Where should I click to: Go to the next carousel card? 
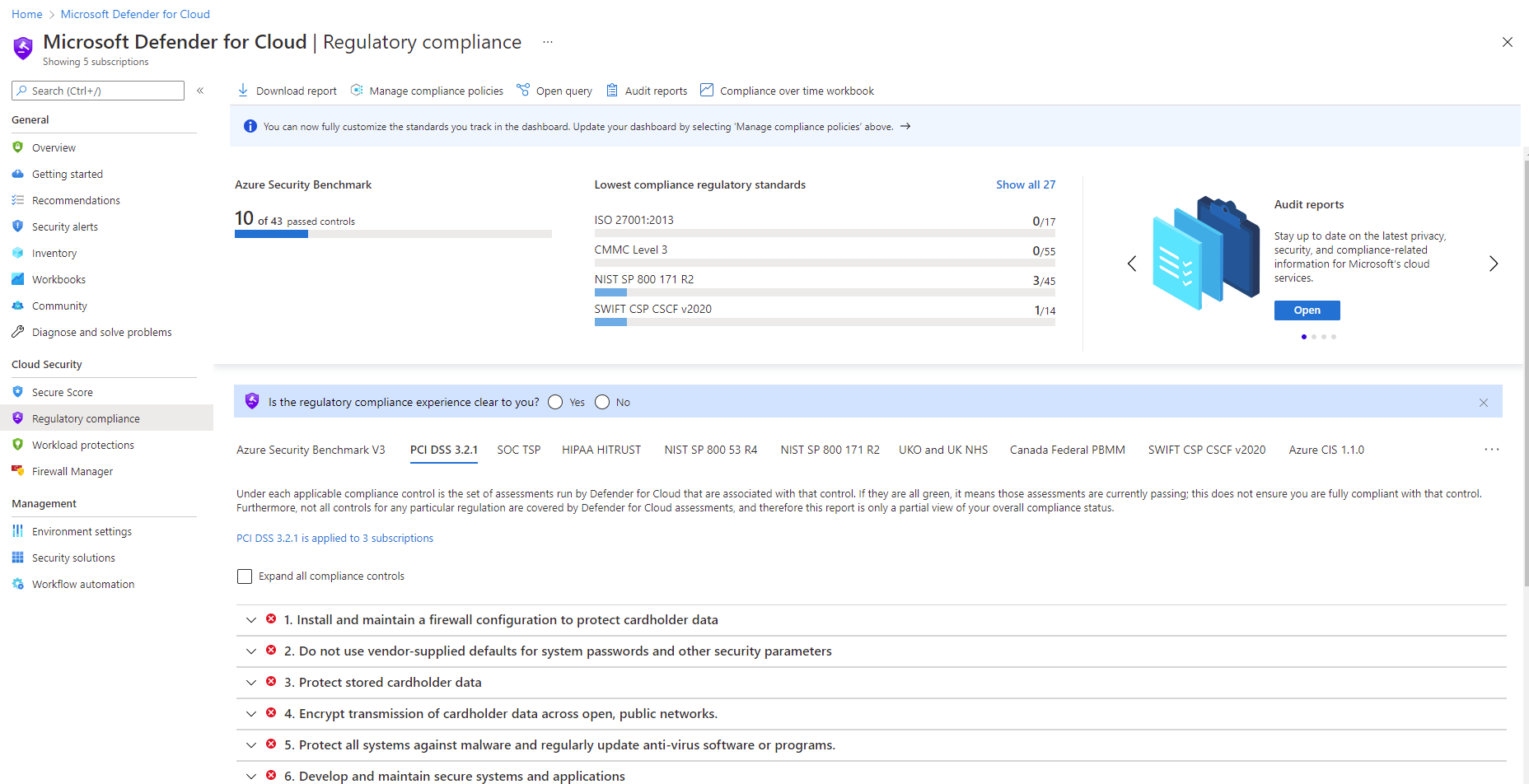click(1494, 264)
